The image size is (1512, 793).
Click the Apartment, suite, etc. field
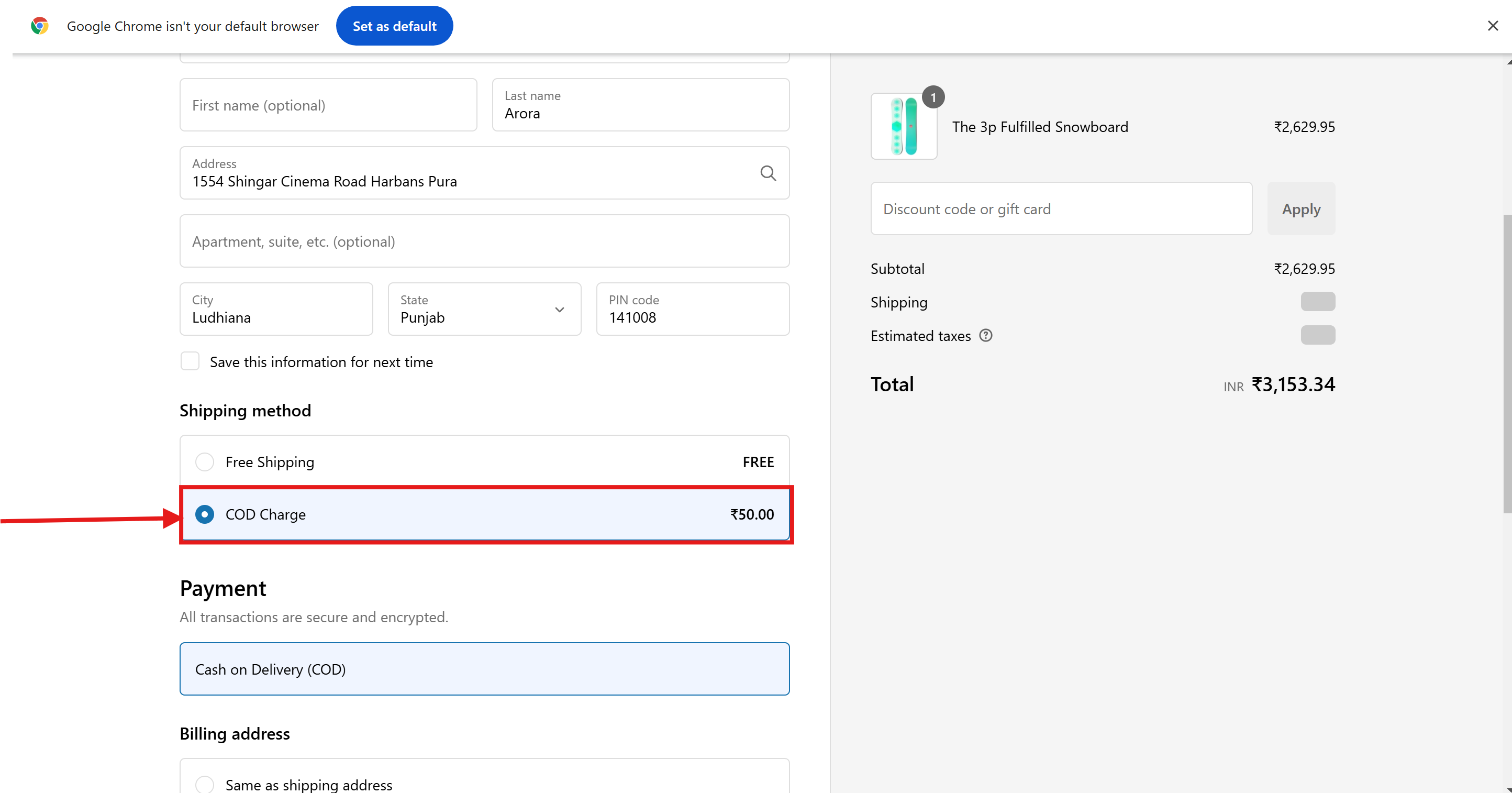tap(484, 241)
